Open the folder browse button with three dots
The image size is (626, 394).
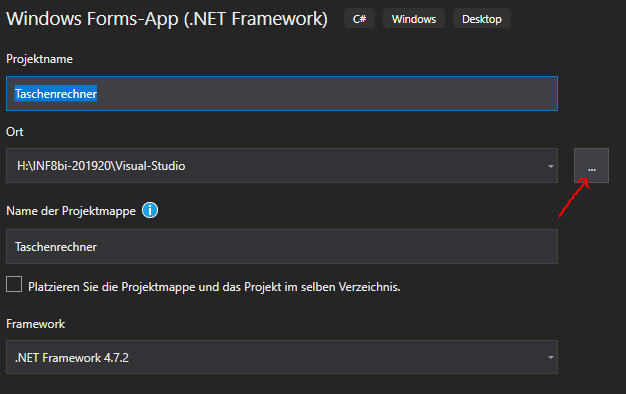tap(591, 166)
